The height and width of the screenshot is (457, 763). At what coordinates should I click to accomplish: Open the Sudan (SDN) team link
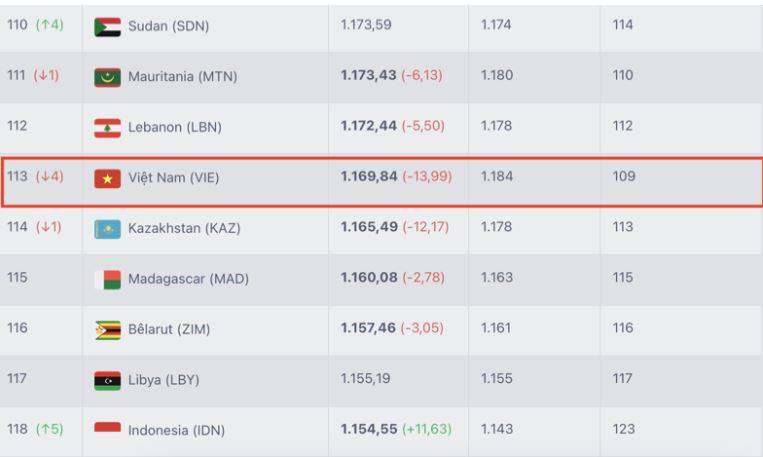tap(168, 26)
